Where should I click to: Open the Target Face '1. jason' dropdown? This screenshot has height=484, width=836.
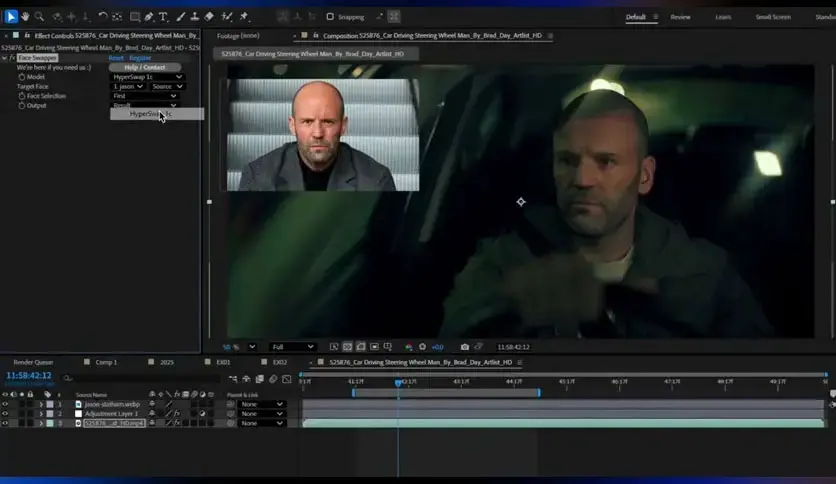pyautogui.click(x=128, y=86)
